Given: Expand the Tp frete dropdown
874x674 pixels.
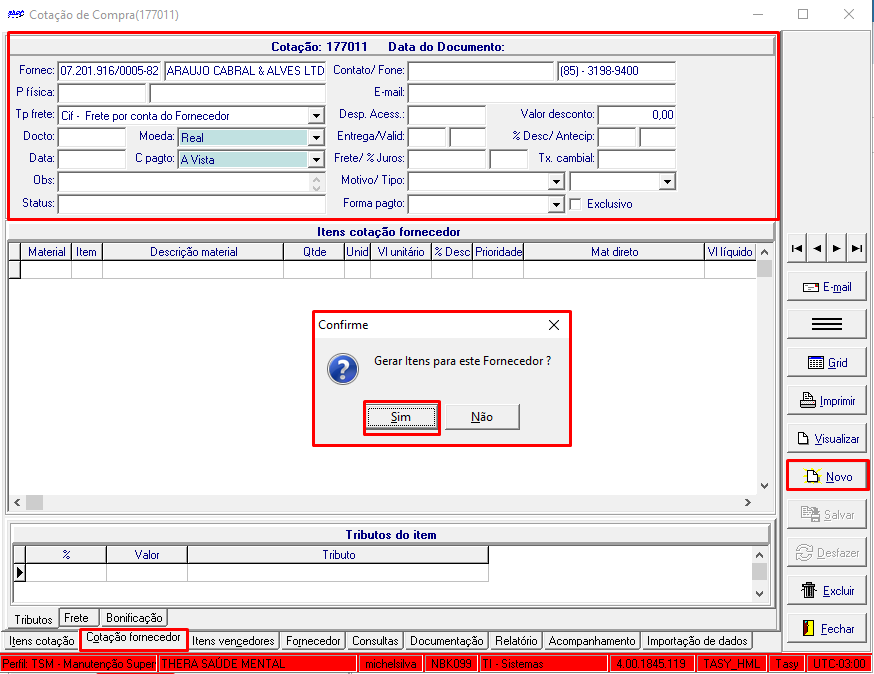Looking at the screenshot, I should (316, 116).
